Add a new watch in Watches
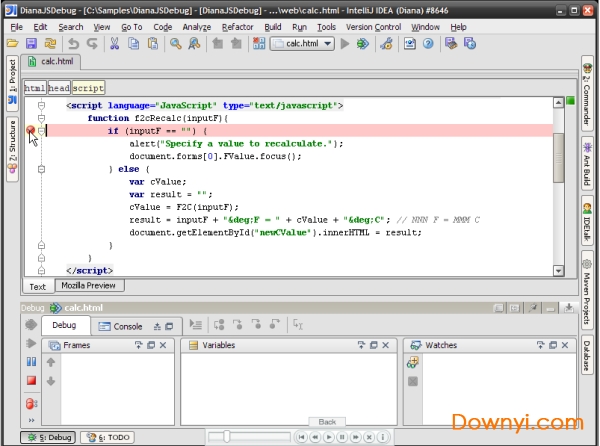Screen dimensions: 600x446 pyautogui.click(x=413, y=362)
